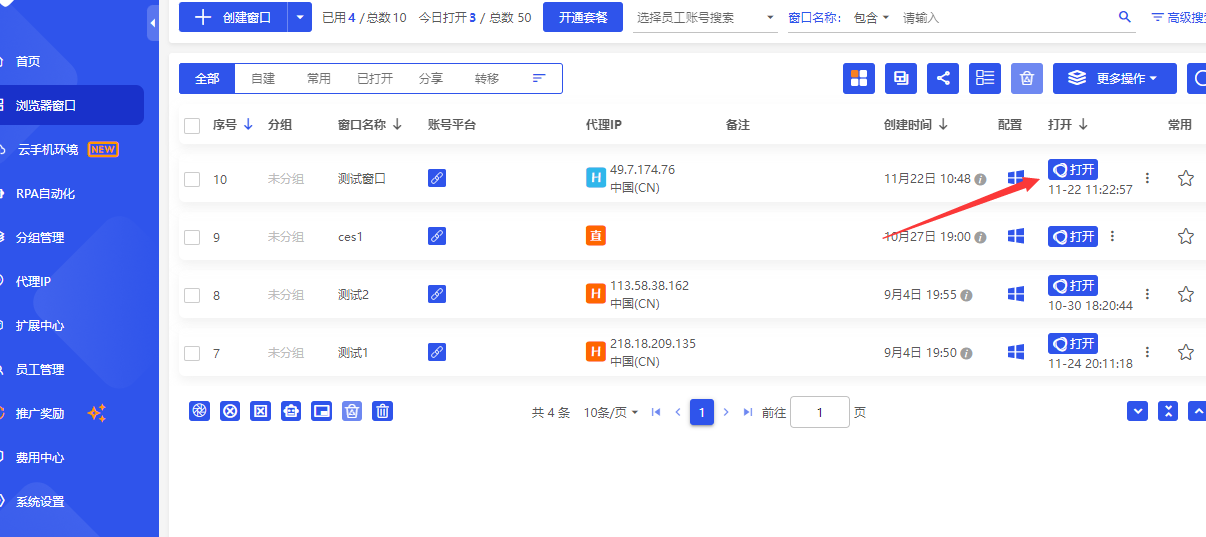Star the 测试窗口 row as favorite

click(x=1185, y=178)
